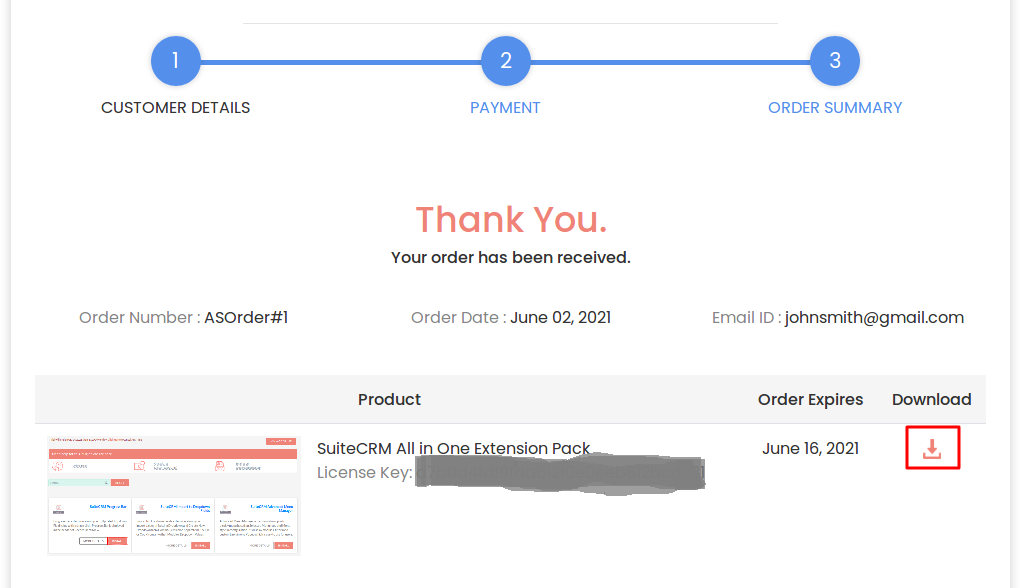1025x588 pixels.
Task: Click the Product column header
Action: 389,399
